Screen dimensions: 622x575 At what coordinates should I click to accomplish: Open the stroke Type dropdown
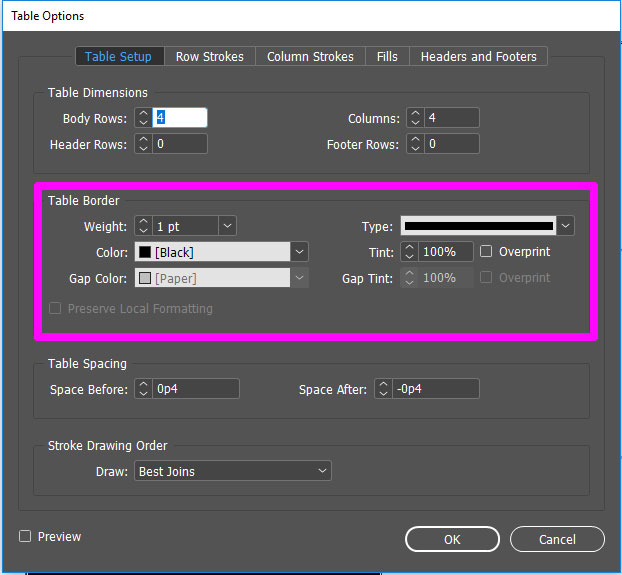tap(566, 226)
